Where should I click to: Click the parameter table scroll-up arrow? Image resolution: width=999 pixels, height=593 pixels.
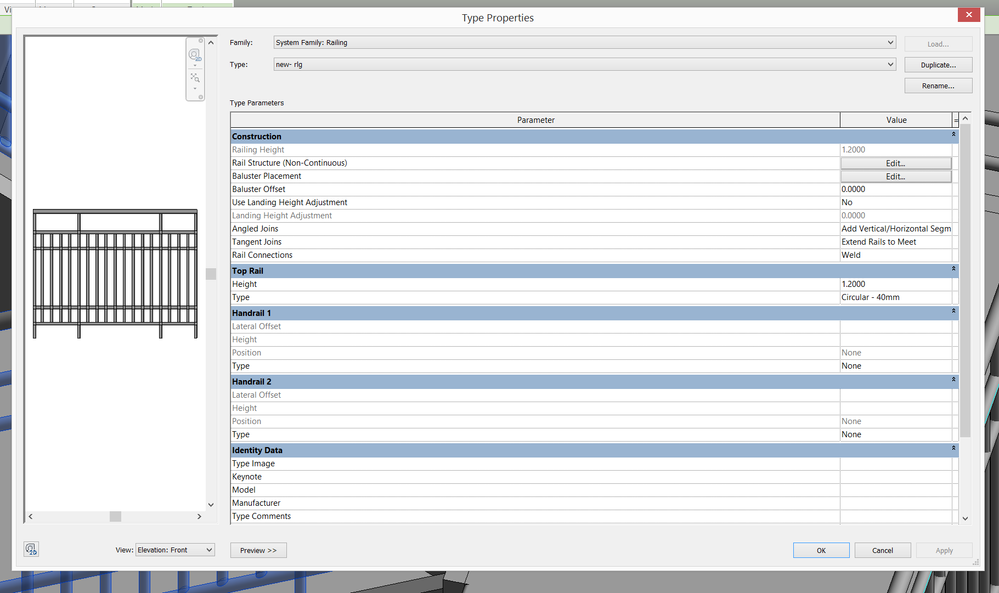965,118
